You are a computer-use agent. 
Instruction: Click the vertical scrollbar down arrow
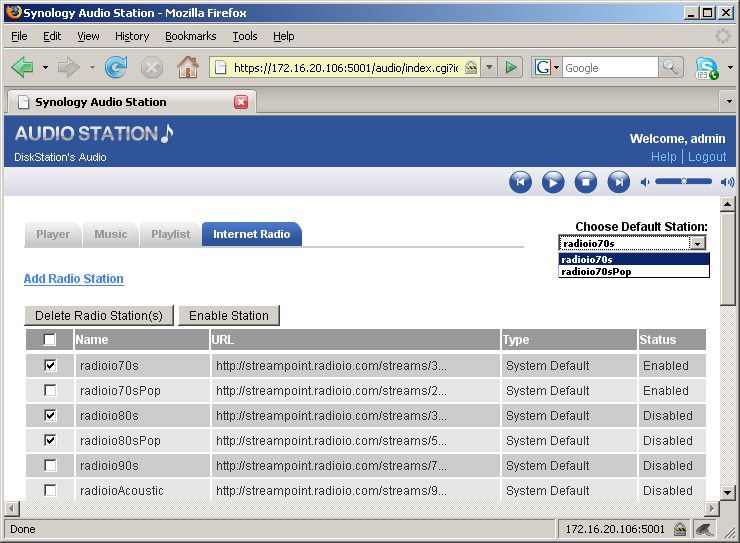727,493
